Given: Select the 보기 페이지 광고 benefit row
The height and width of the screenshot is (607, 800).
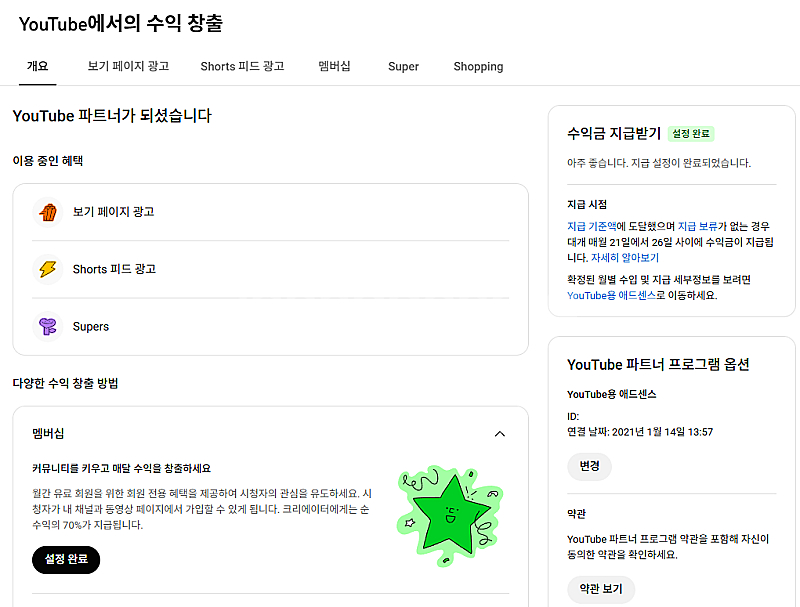Looking at the screenshot, I should click(270, 212).
